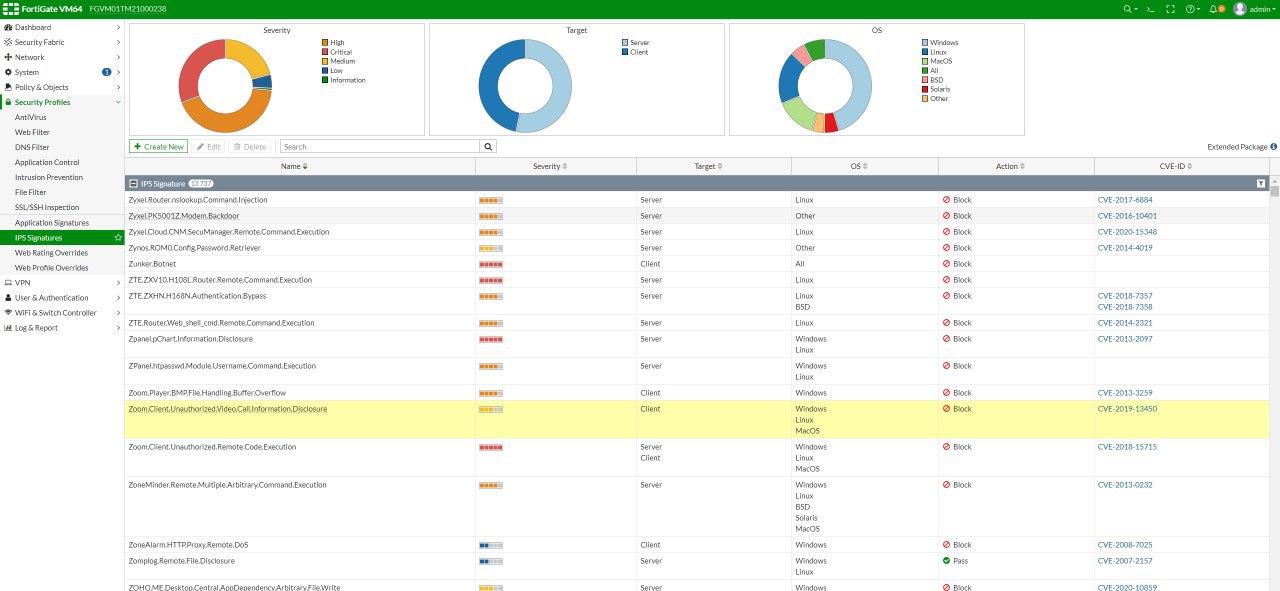
Task: Click the Search input field
Action: (380, 146)
